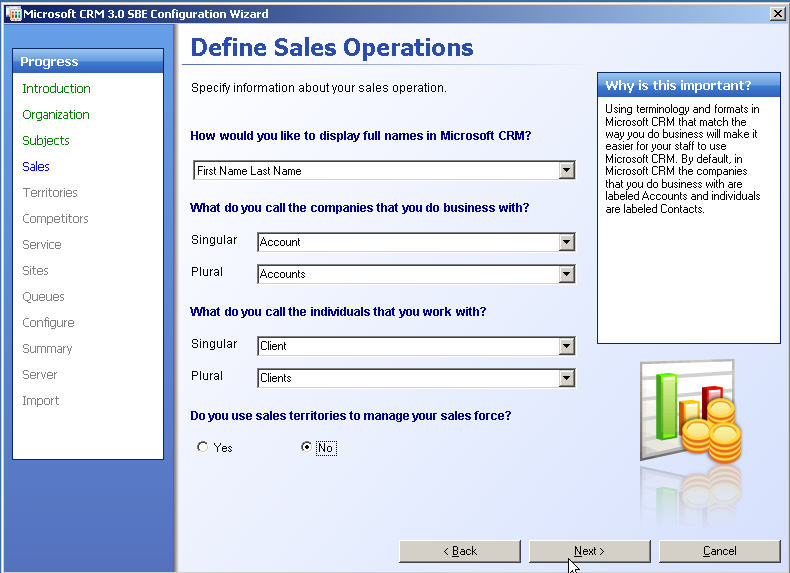This screenshot has width=790, height=573.
Task: Click the 'Why is this important?' header
Action: point(689,85)
